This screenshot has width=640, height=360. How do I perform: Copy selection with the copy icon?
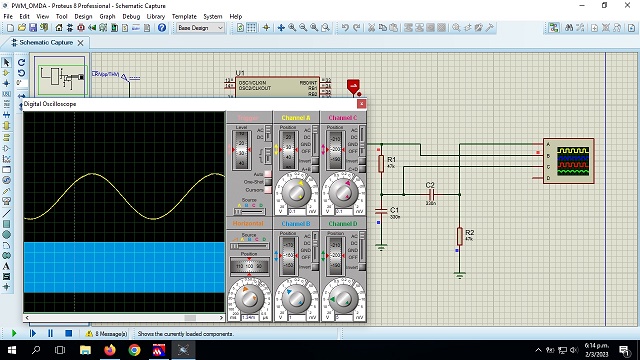382,28
